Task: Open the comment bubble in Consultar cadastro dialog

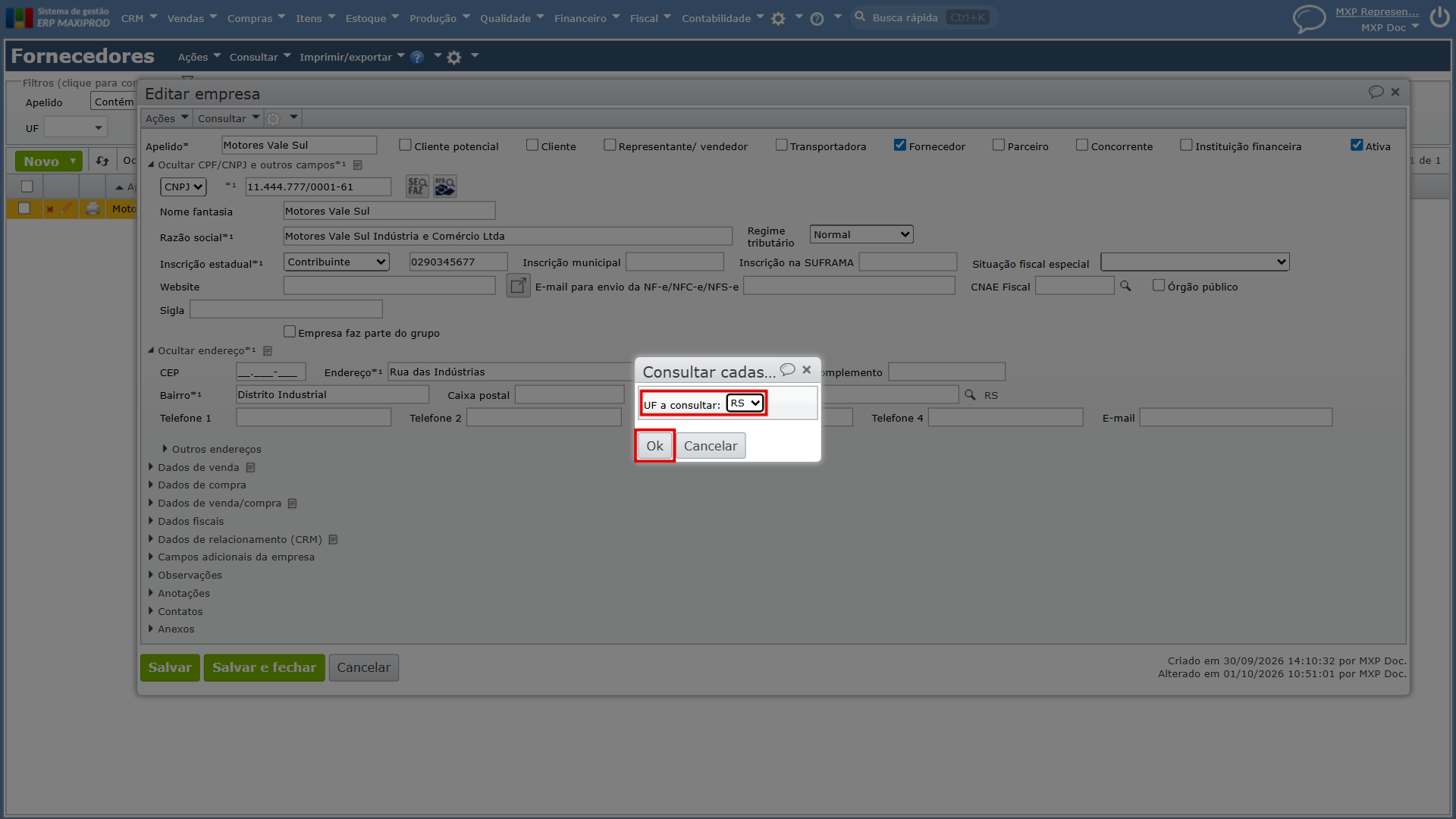Action: click(788, 369)
